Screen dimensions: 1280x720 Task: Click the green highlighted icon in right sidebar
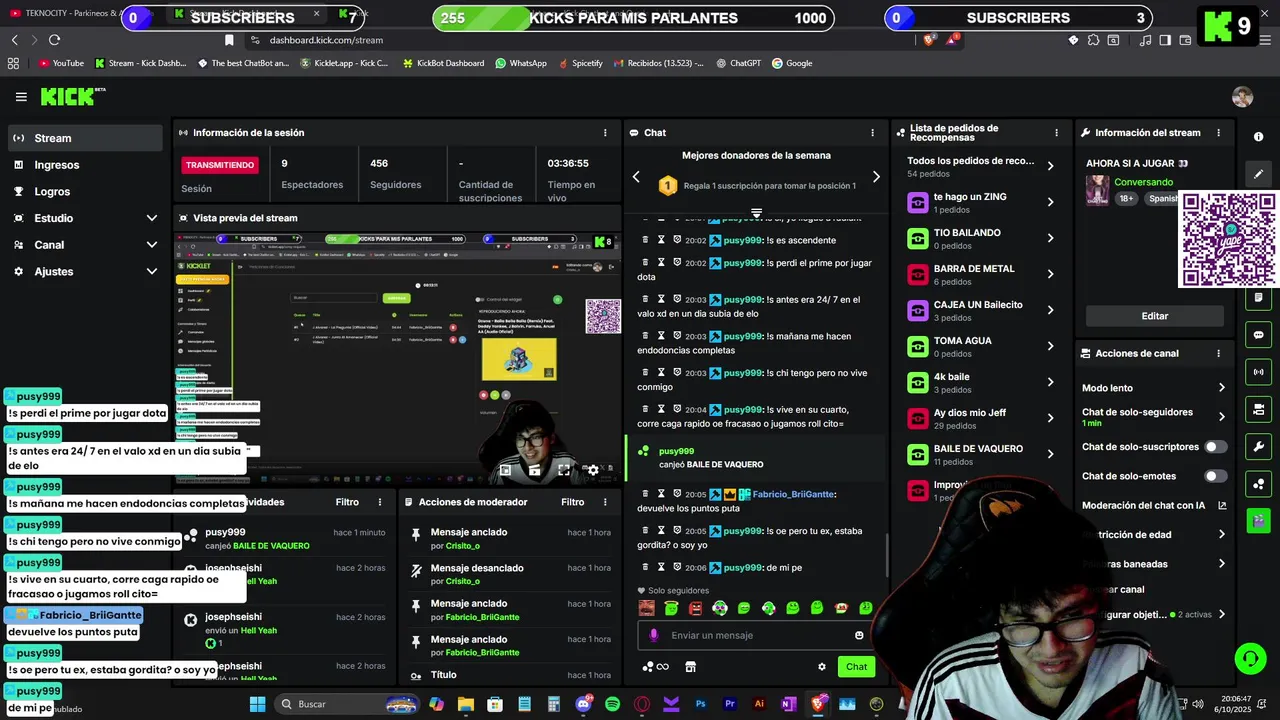pyautogui.click(x=1258, y=520)
